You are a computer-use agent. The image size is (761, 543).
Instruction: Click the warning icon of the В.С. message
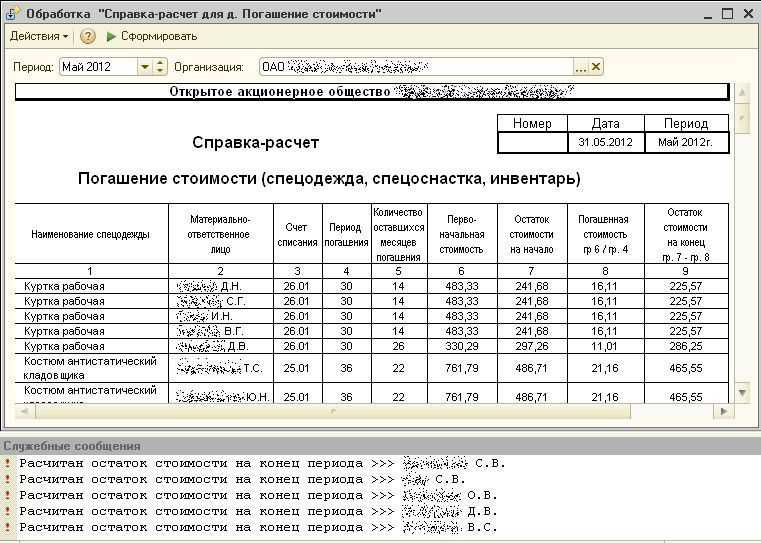coord(8,527)
